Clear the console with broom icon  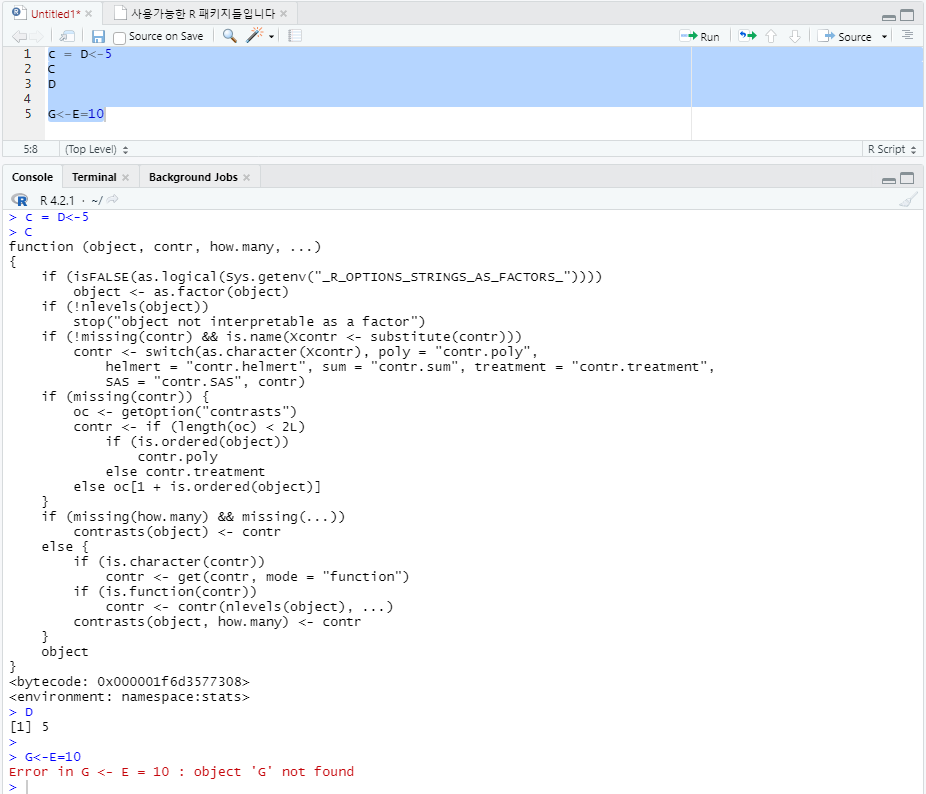(x=908, y=200)
